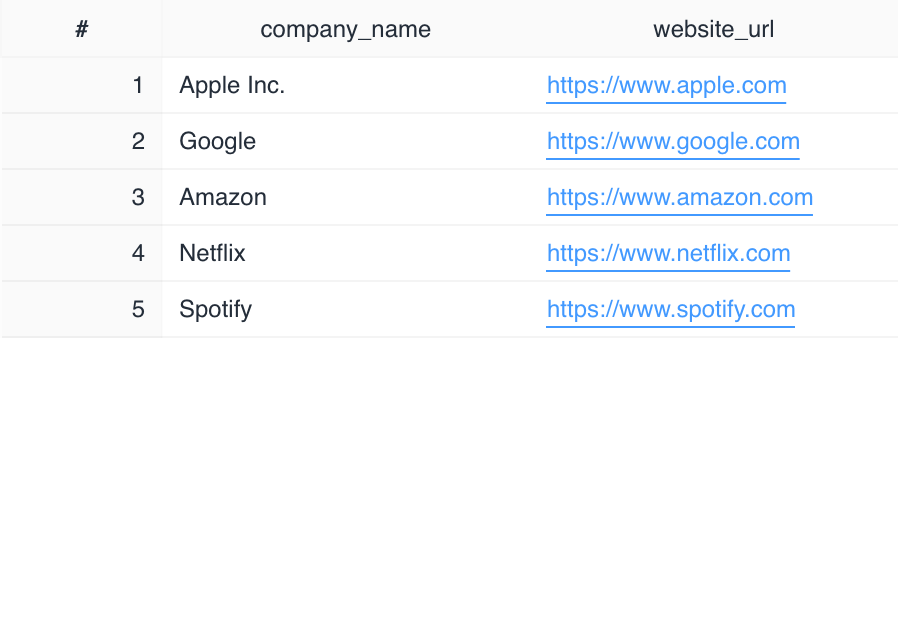Click the company_name column header

[x=345, y=29]
